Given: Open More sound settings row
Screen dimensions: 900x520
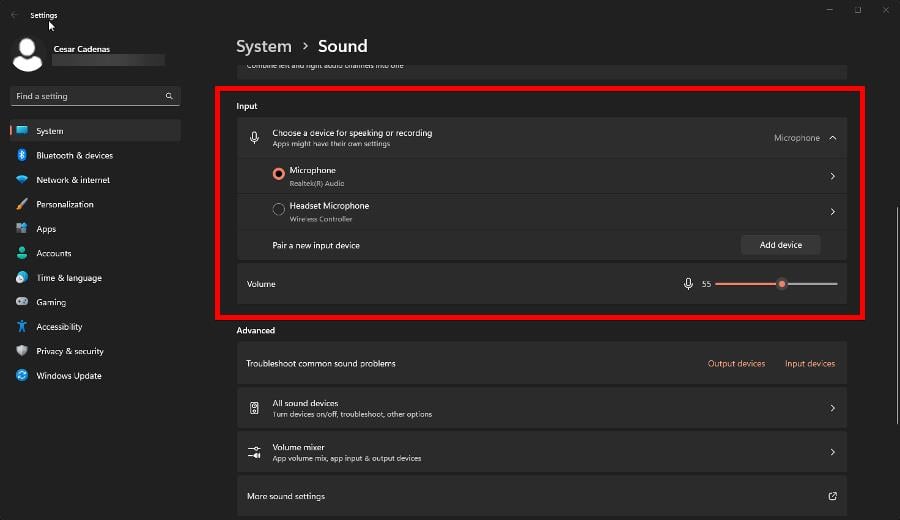Looking at the screenshot, I should (x=542, y=496).
